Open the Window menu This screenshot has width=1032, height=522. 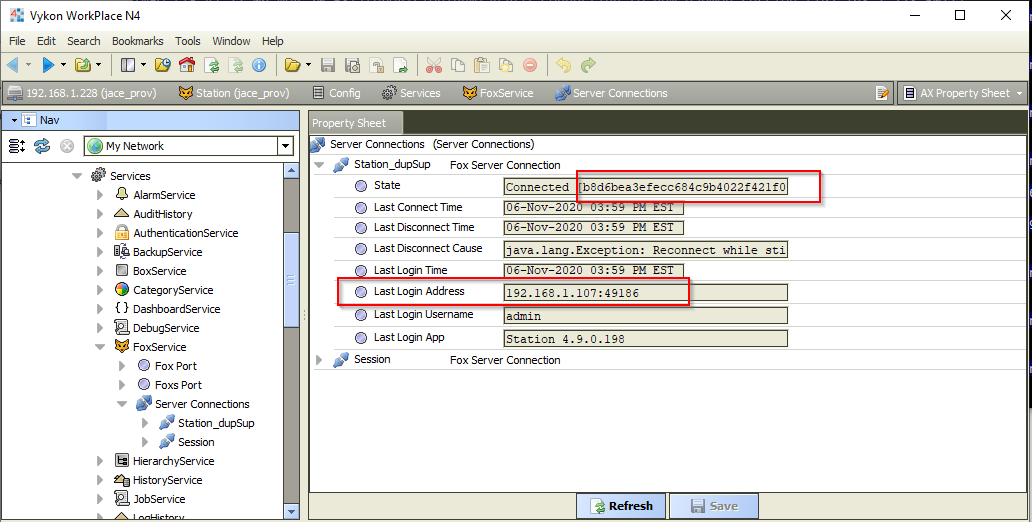point(231,41)
